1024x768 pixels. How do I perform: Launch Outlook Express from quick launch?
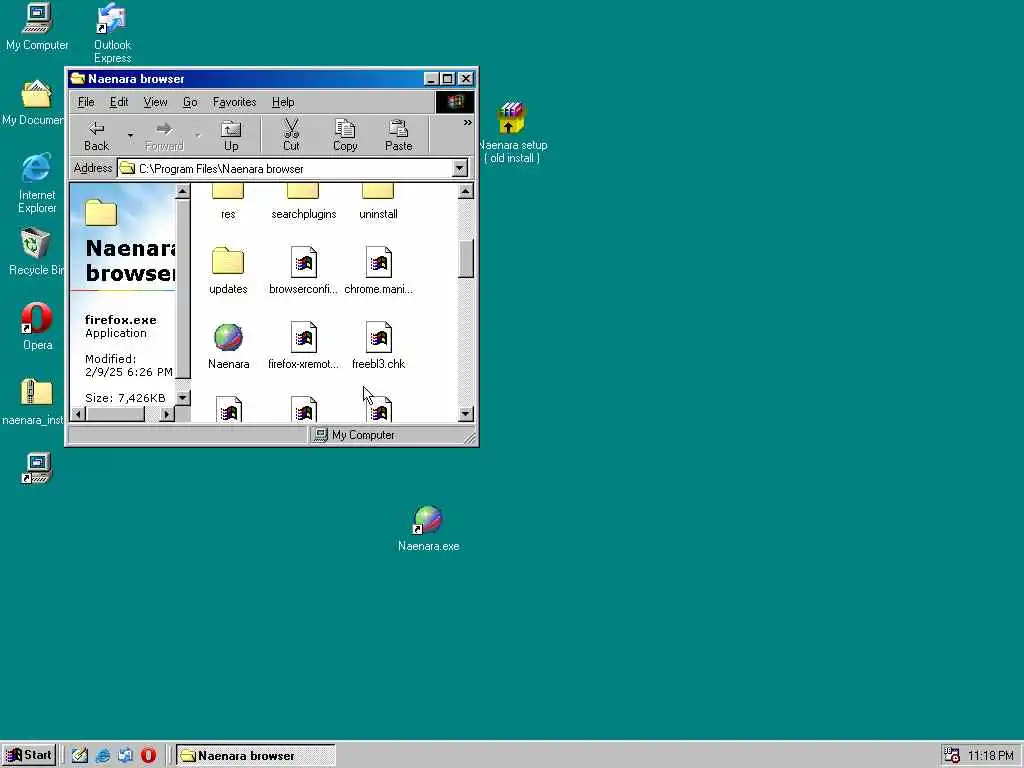125,756
